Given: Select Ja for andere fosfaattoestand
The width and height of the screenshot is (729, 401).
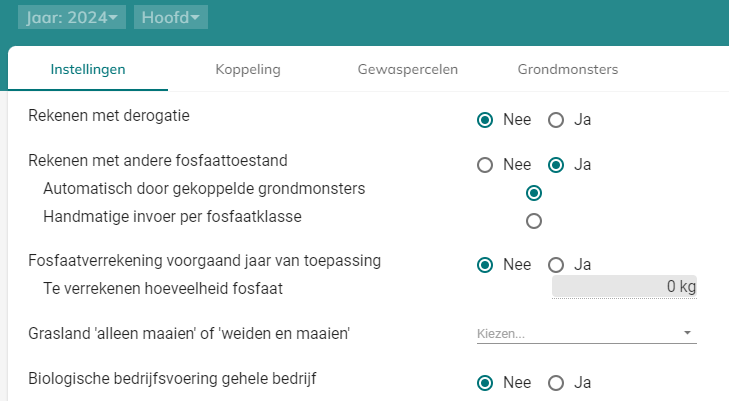Looking at the screenshot, I should click(x=557, y=165).
